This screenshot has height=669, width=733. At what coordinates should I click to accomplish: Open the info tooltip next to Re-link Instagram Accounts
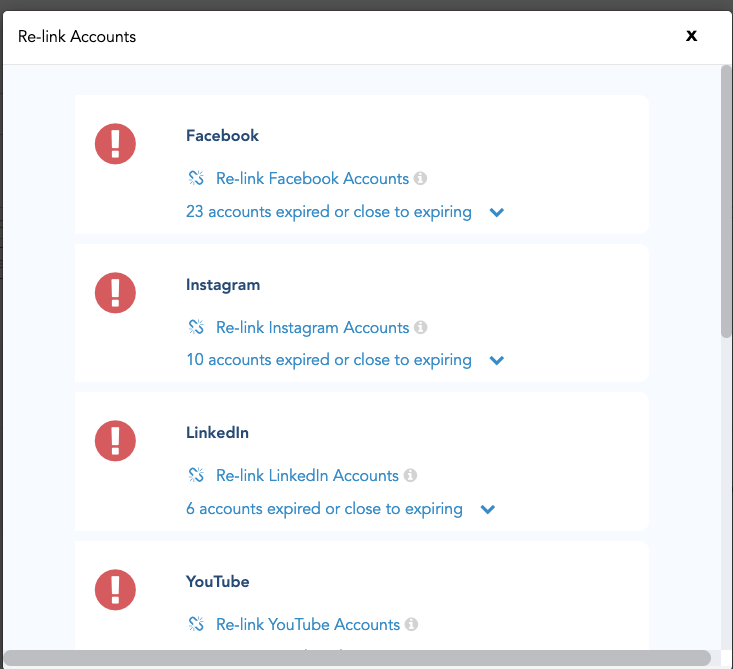[421, 328]
